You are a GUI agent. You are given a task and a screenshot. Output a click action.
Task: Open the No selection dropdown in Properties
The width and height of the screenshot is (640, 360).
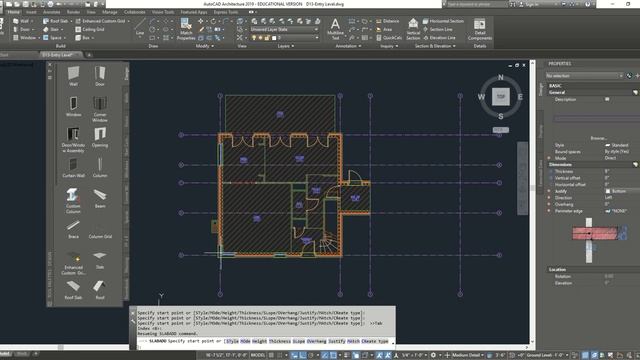click(x=584, y=76)
